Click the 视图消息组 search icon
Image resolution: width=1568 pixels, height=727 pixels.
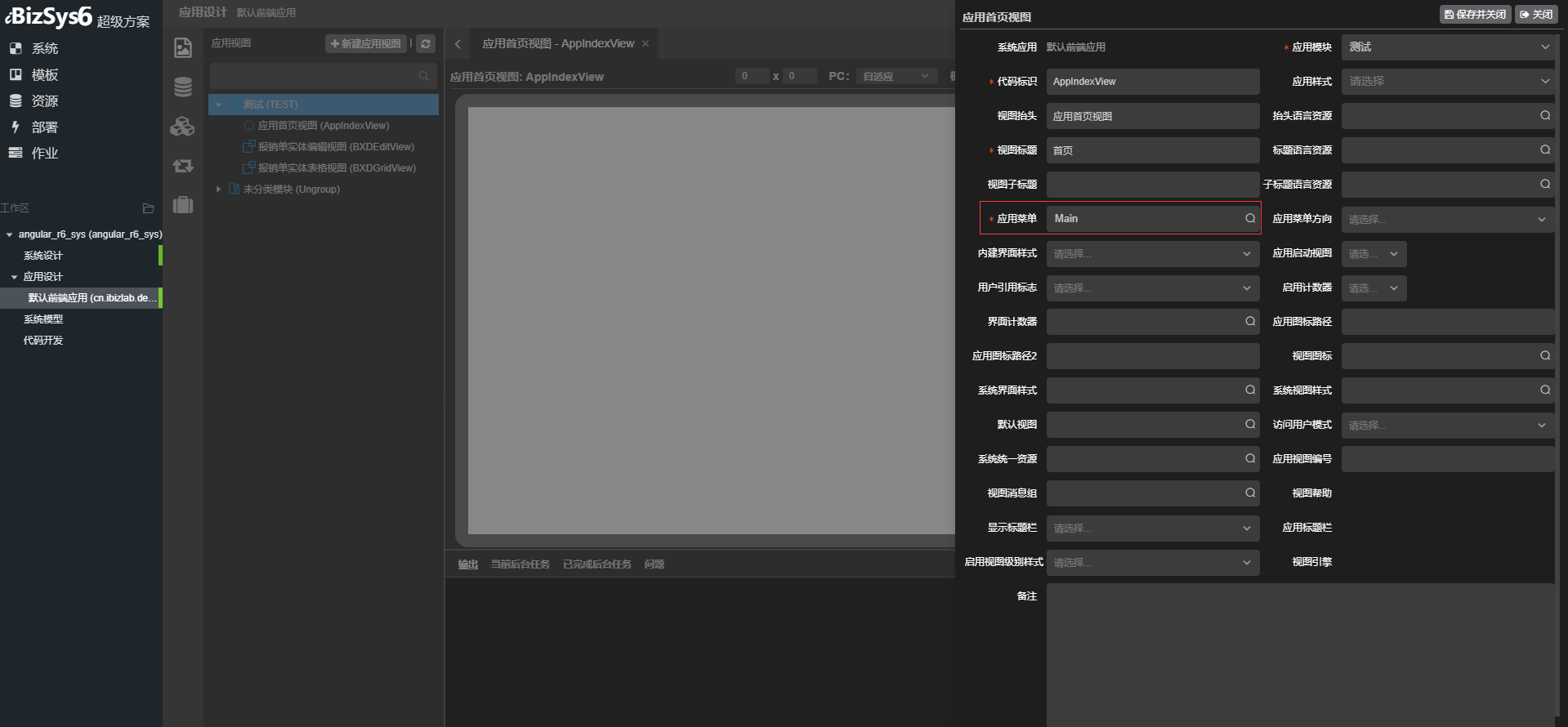(1250, 493)
